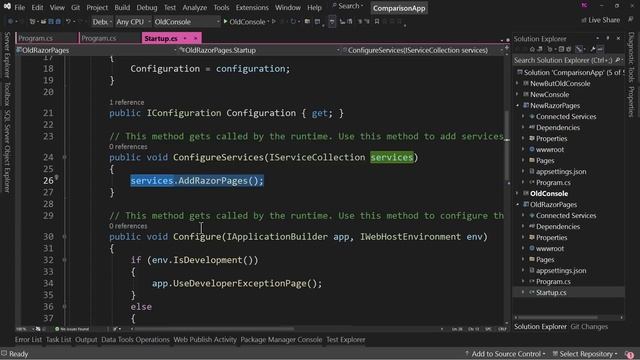The height and width of the screenshot is (360, 640).
Task: Click the Save All toolbar icon
Action: 58,21
